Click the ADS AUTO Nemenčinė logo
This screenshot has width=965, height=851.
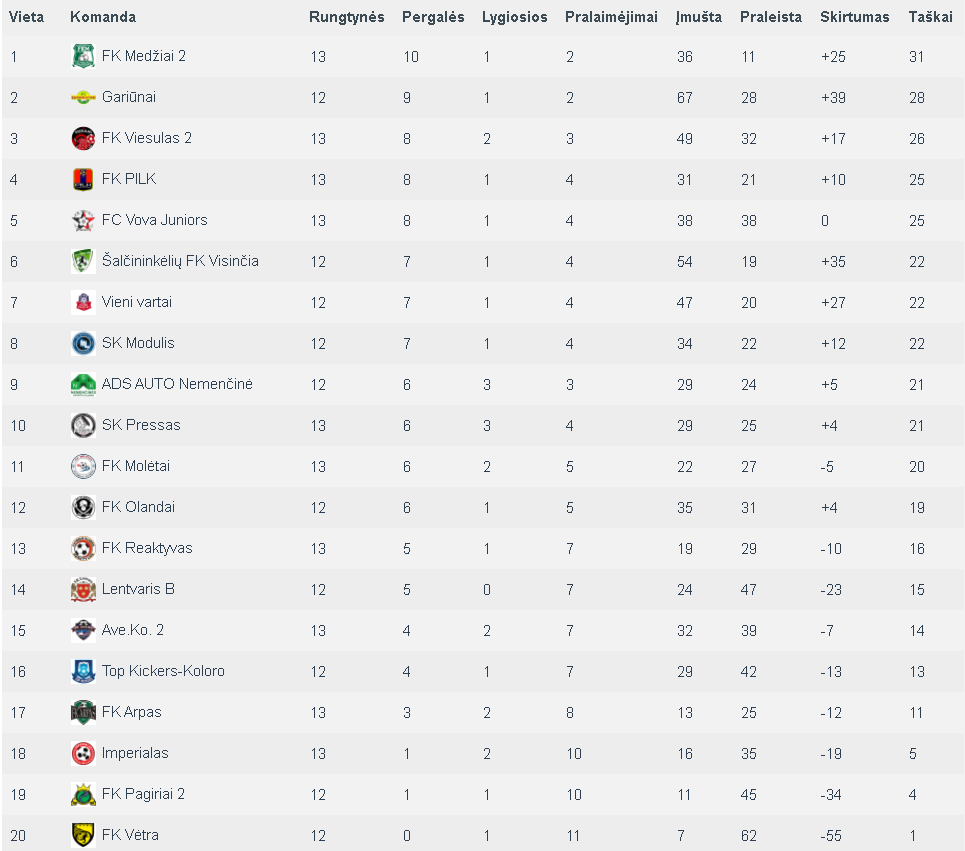[83, 384]
